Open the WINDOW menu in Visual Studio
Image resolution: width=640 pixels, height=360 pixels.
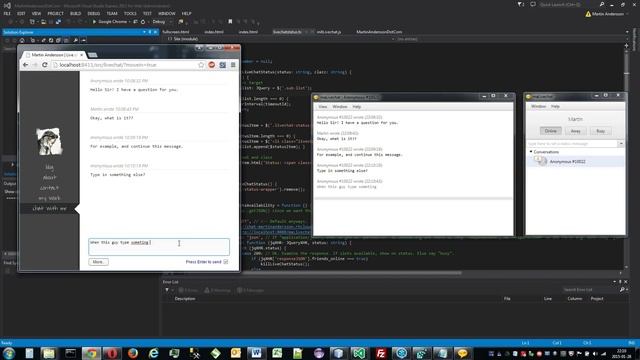click(x=167, y=13)
